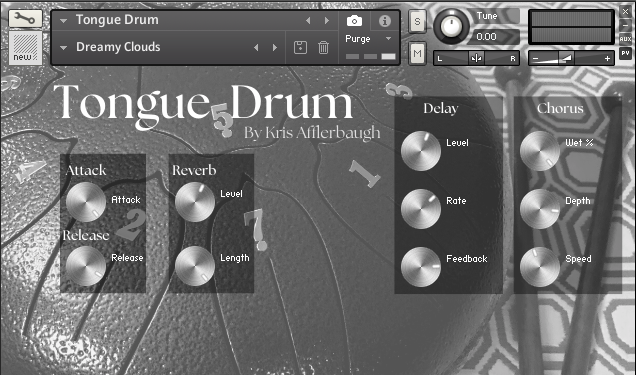Click the Reverb Length knob
The height and width of the screenshot is (375, 636).
coord(195,266)
